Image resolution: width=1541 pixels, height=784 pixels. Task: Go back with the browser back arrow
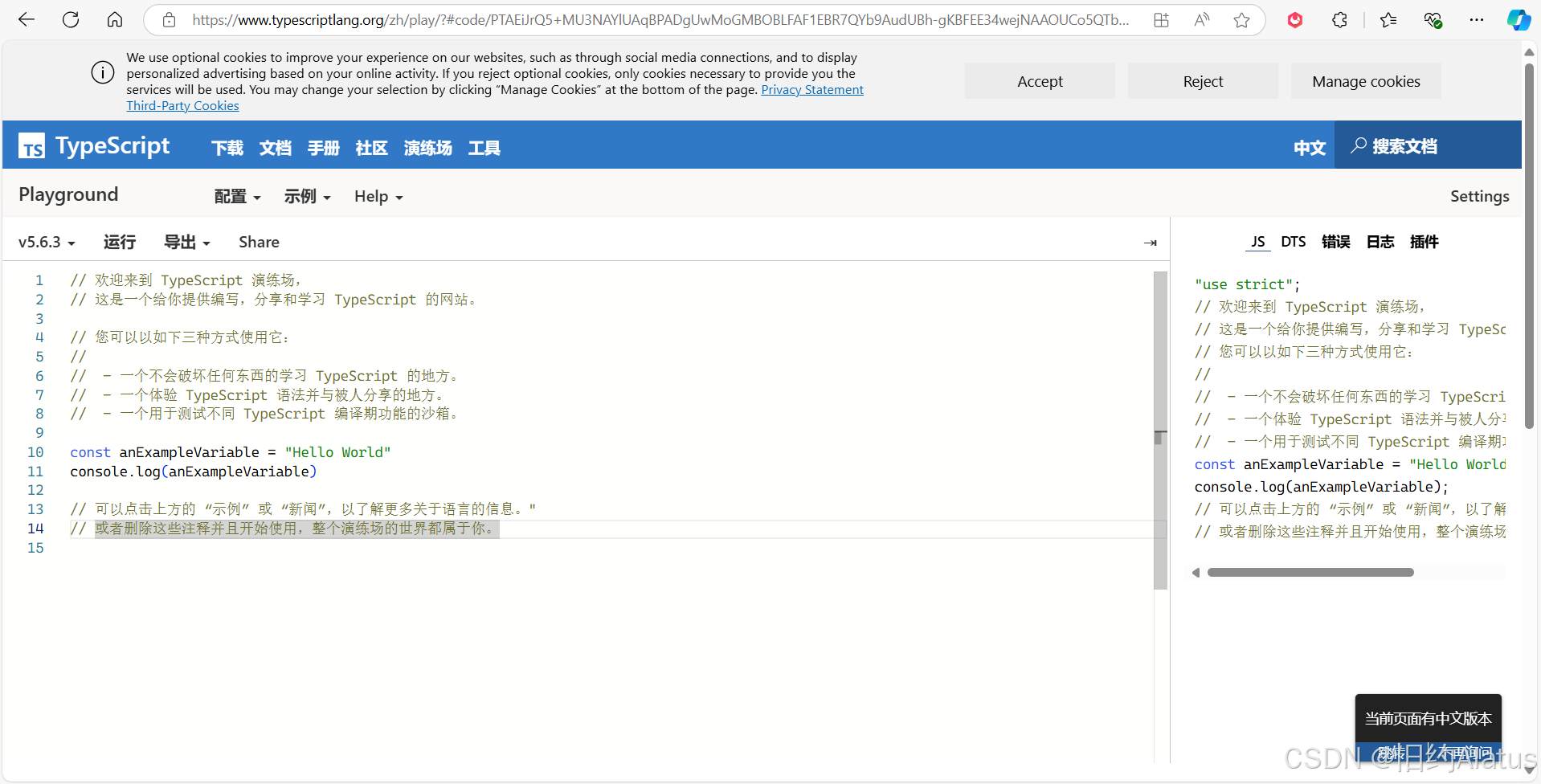27,20
